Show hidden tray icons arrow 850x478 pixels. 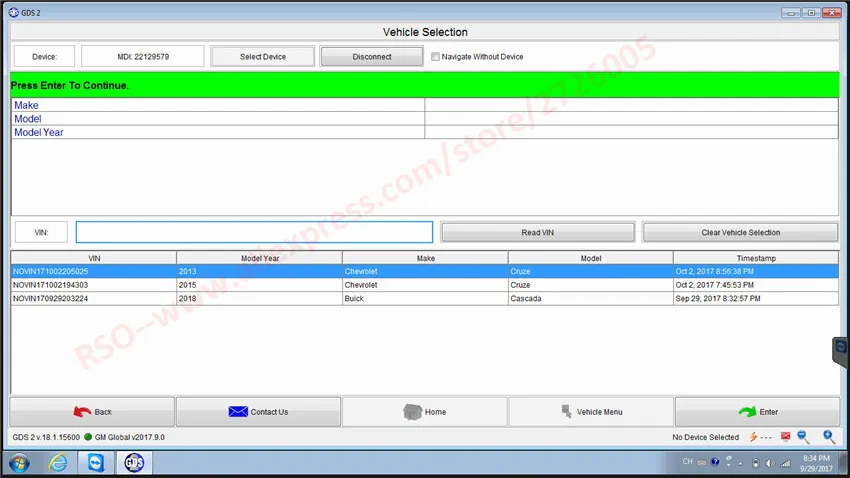pos(740,463)
